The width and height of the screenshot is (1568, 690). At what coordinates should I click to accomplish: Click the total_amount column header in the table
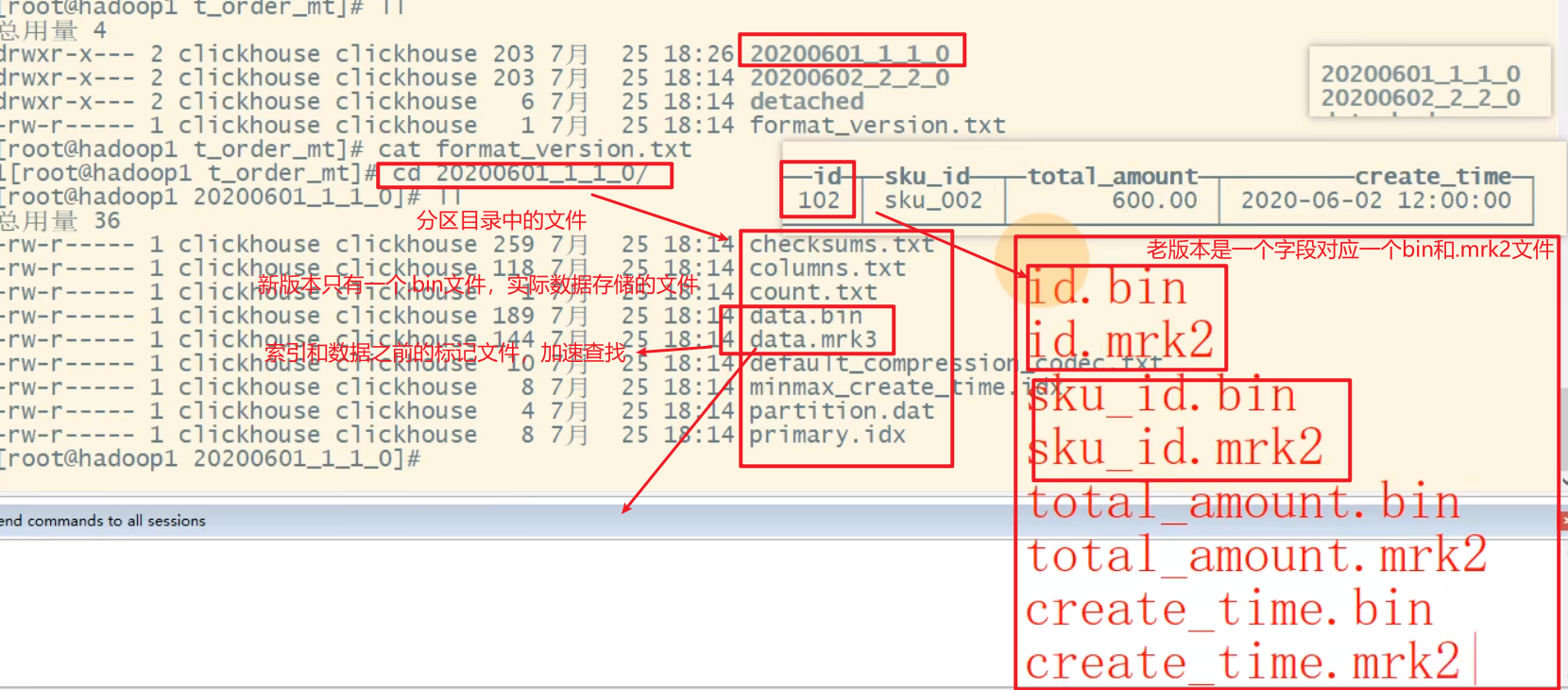tap(1113, 176)
